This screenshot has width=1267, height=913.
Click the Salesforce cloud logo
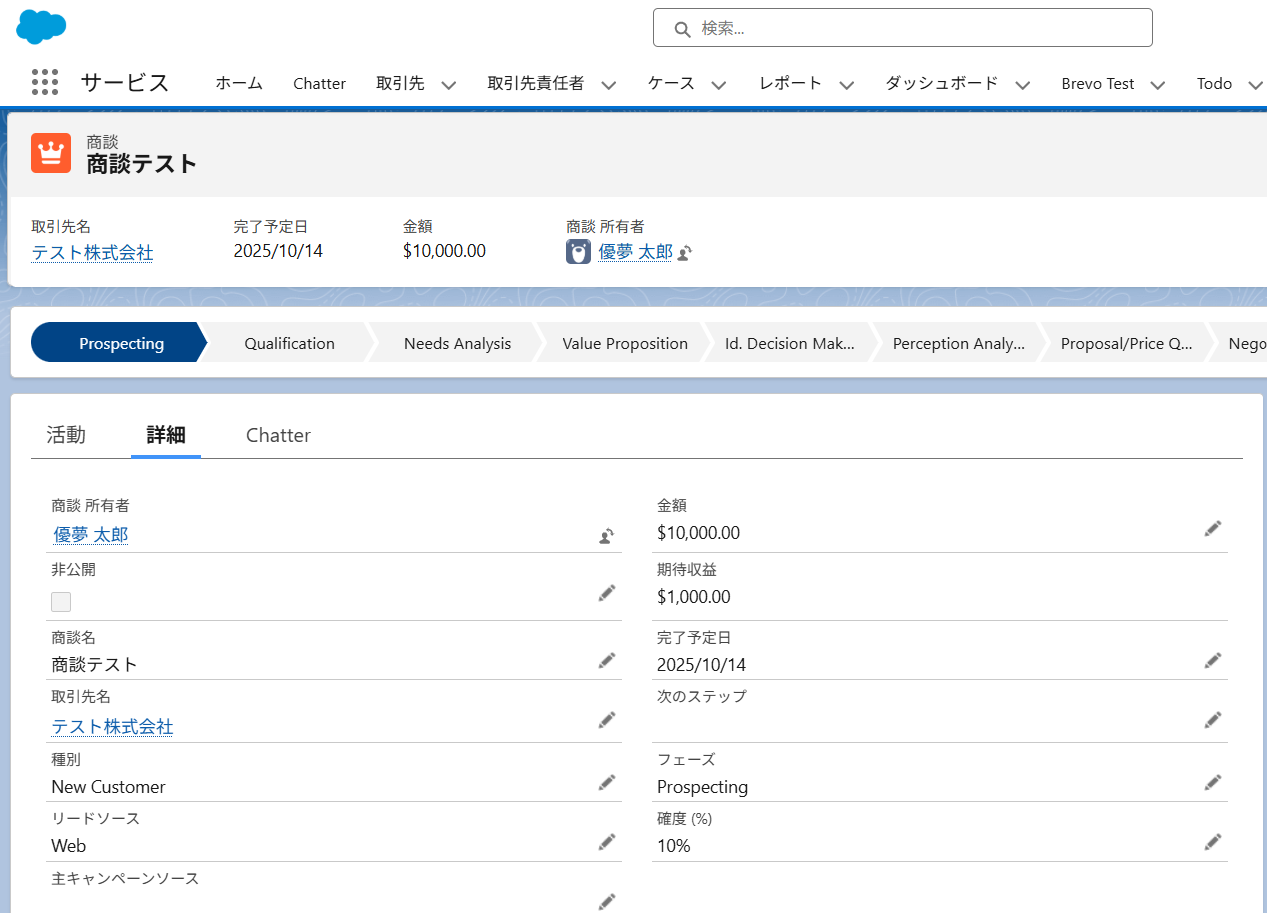(41, 27)
